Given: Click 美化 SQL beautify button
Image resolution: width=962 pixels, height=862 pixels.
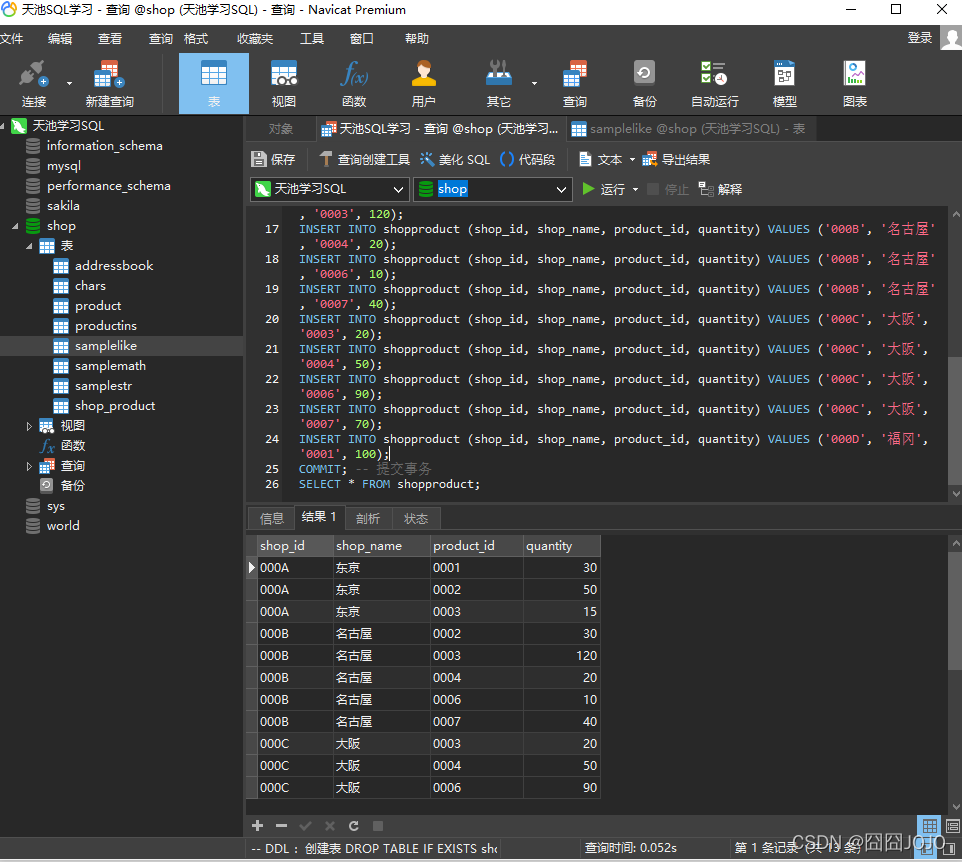Looking at the screenshot, I should click(455, 160).
